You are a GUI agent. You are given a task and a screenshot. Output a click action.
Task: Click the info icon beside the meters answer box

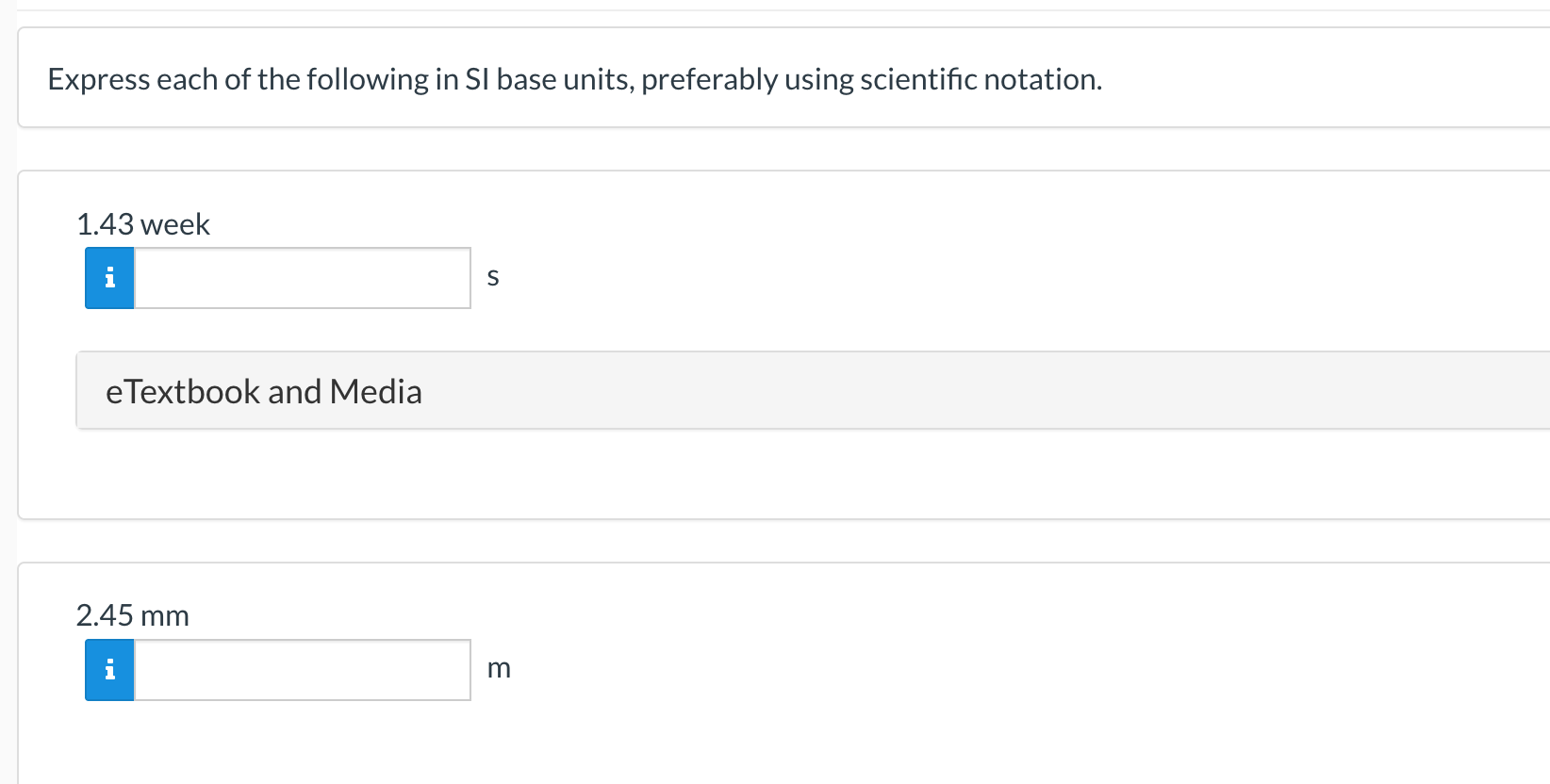pyautogui.click(x=109, y=670)
